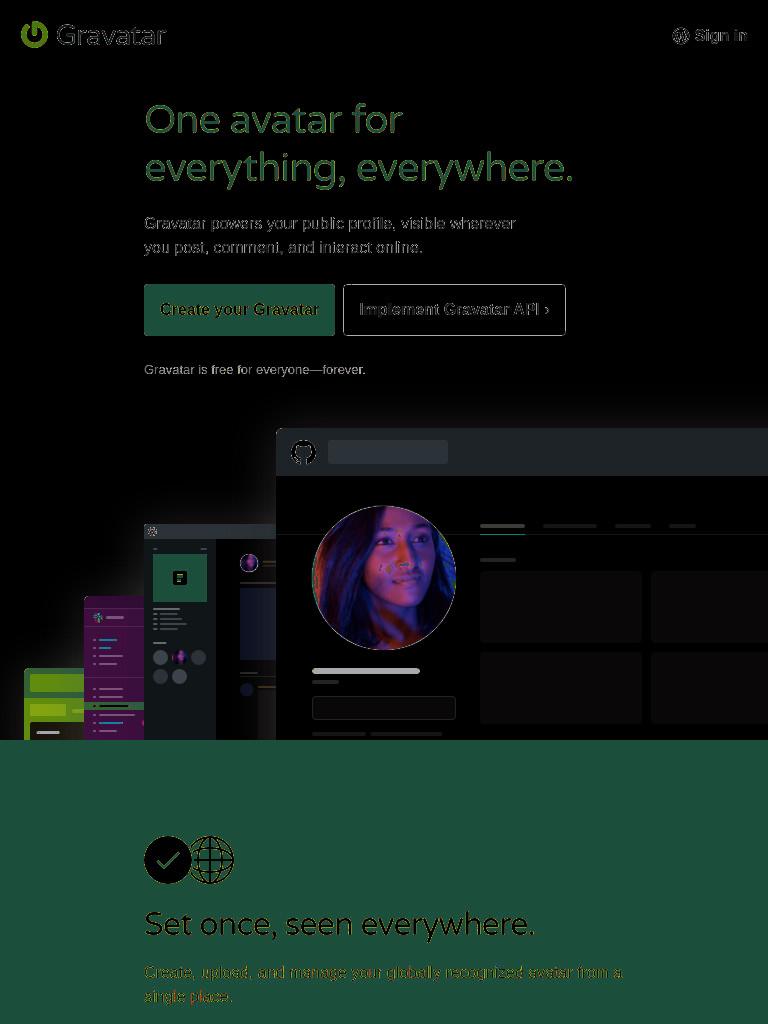
Task: Click the first underlined tab in GitHub mockup
Action: click(x=502, y=526)
